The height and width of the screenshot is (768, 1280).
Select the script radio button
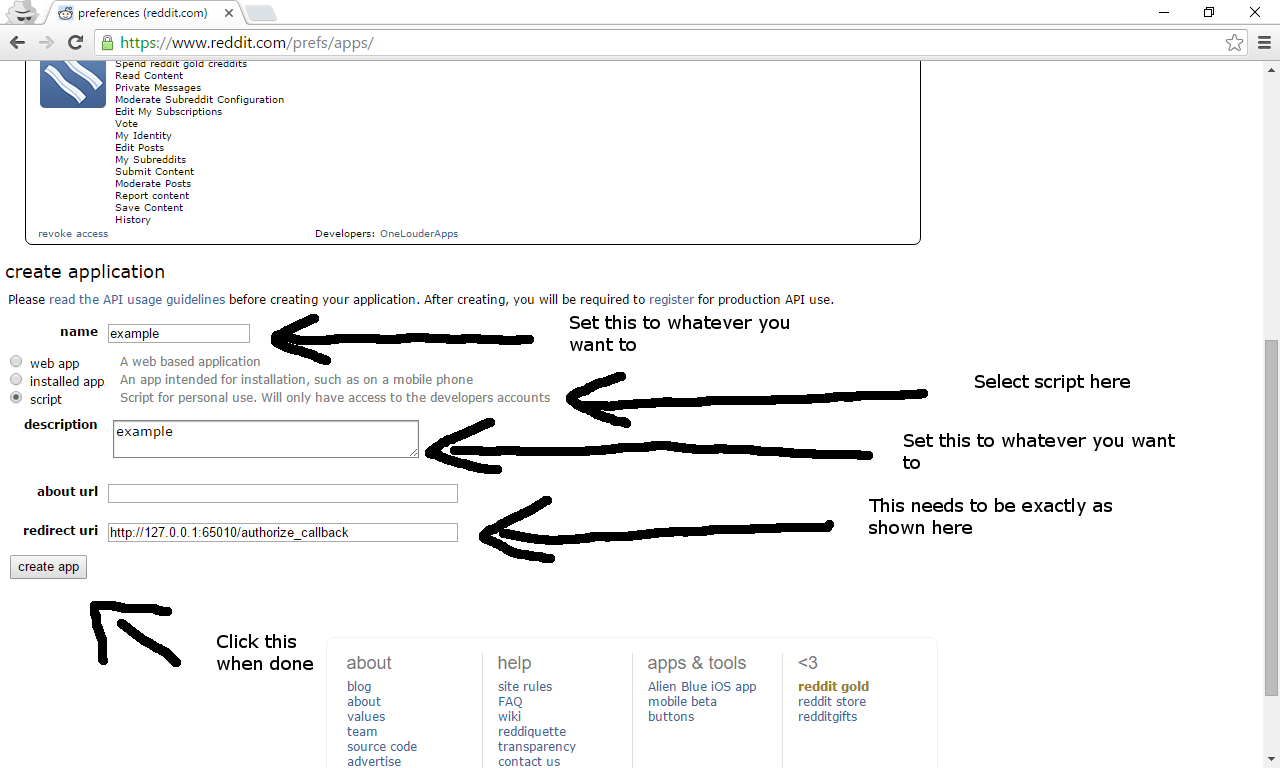pos(16,398)
